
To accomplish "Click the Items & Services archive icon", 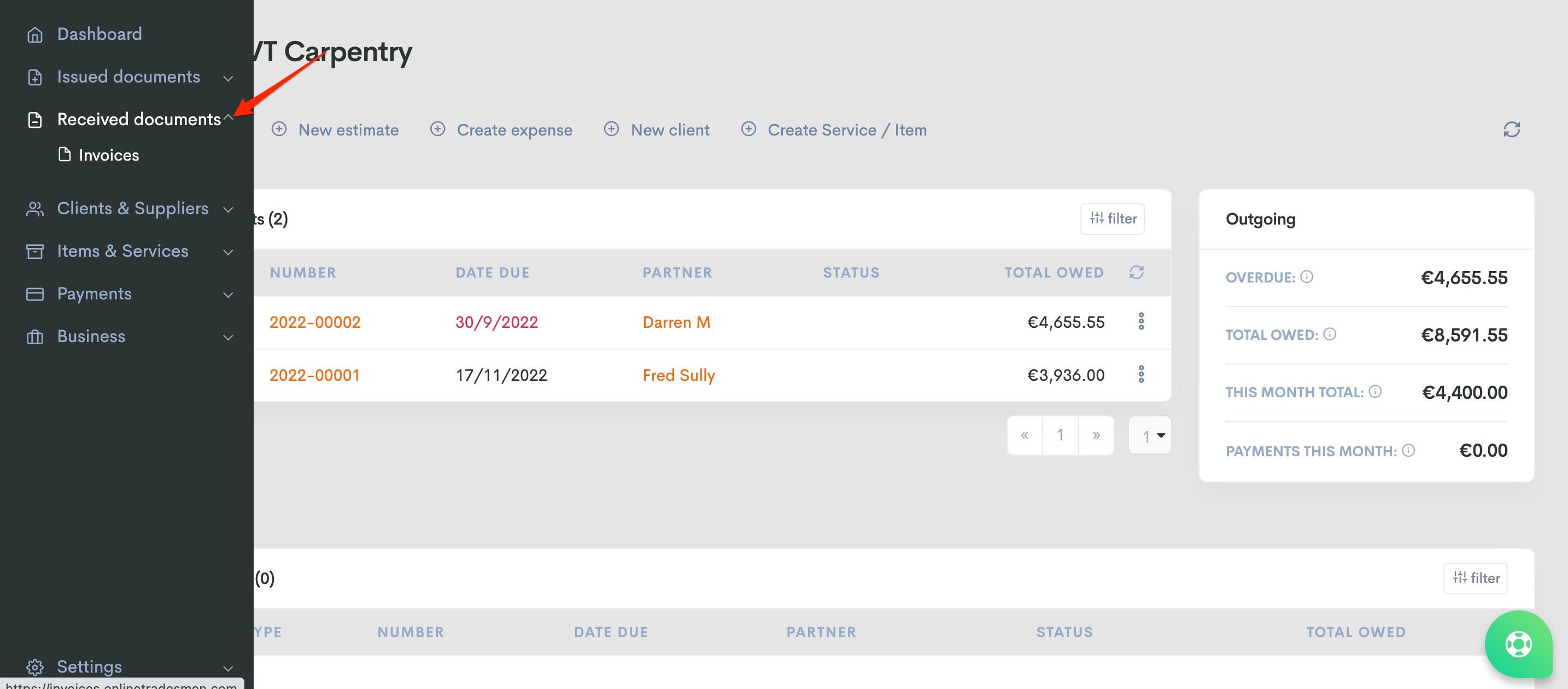I will [x=34, y=251].
